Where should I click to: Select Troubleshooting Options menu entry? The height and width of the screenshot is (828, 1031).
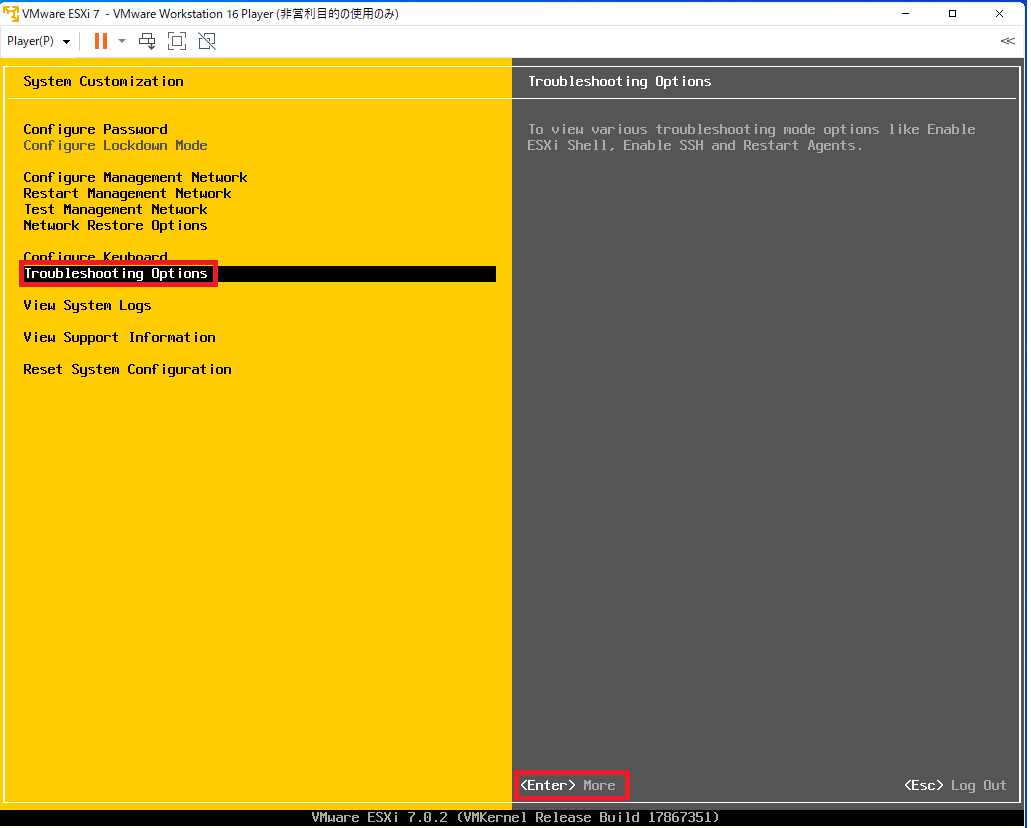(117, 273)
